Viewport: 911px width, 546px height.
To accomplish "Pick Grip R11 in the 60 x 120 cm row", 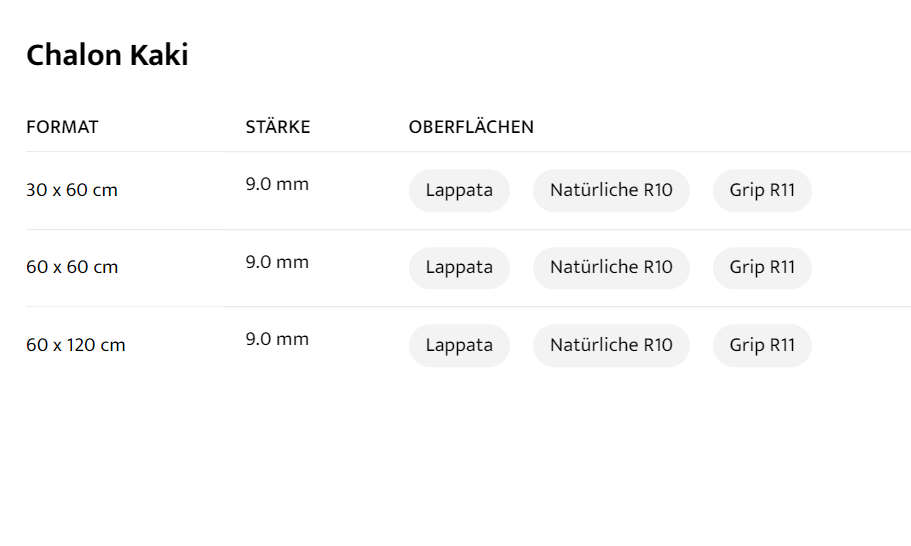I will (762, 345).
